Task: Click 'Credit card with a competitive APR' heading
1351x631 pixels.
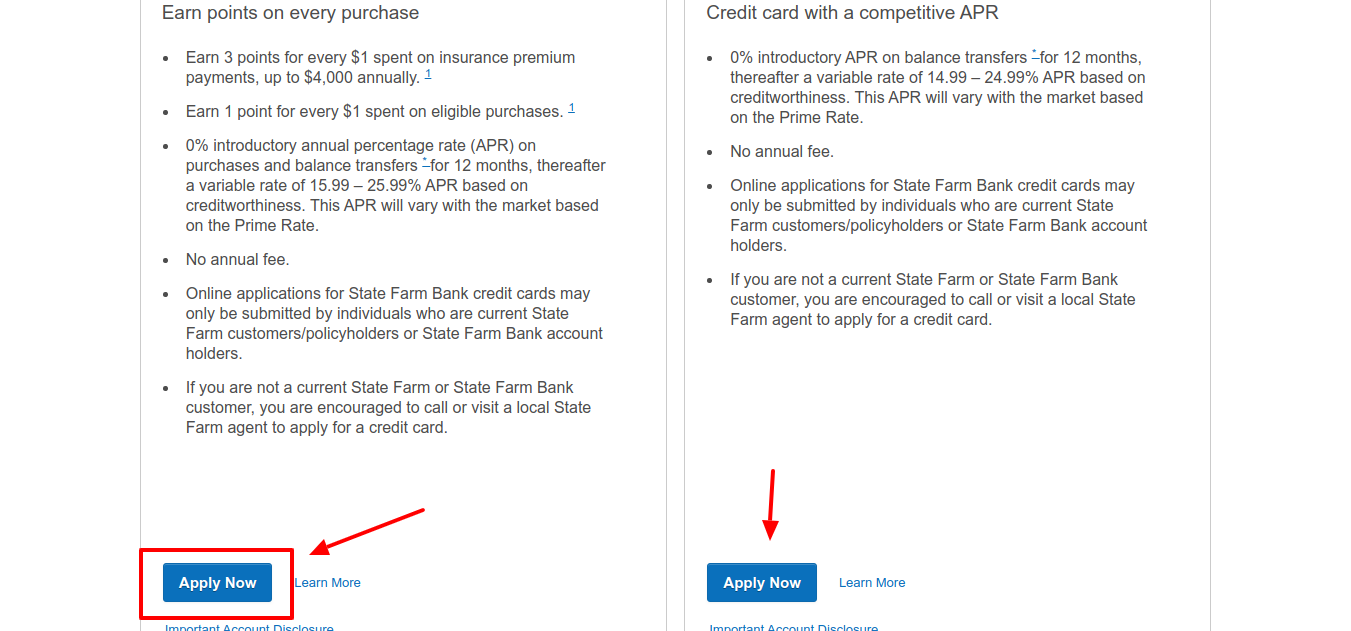Action: tap(852, 13)
